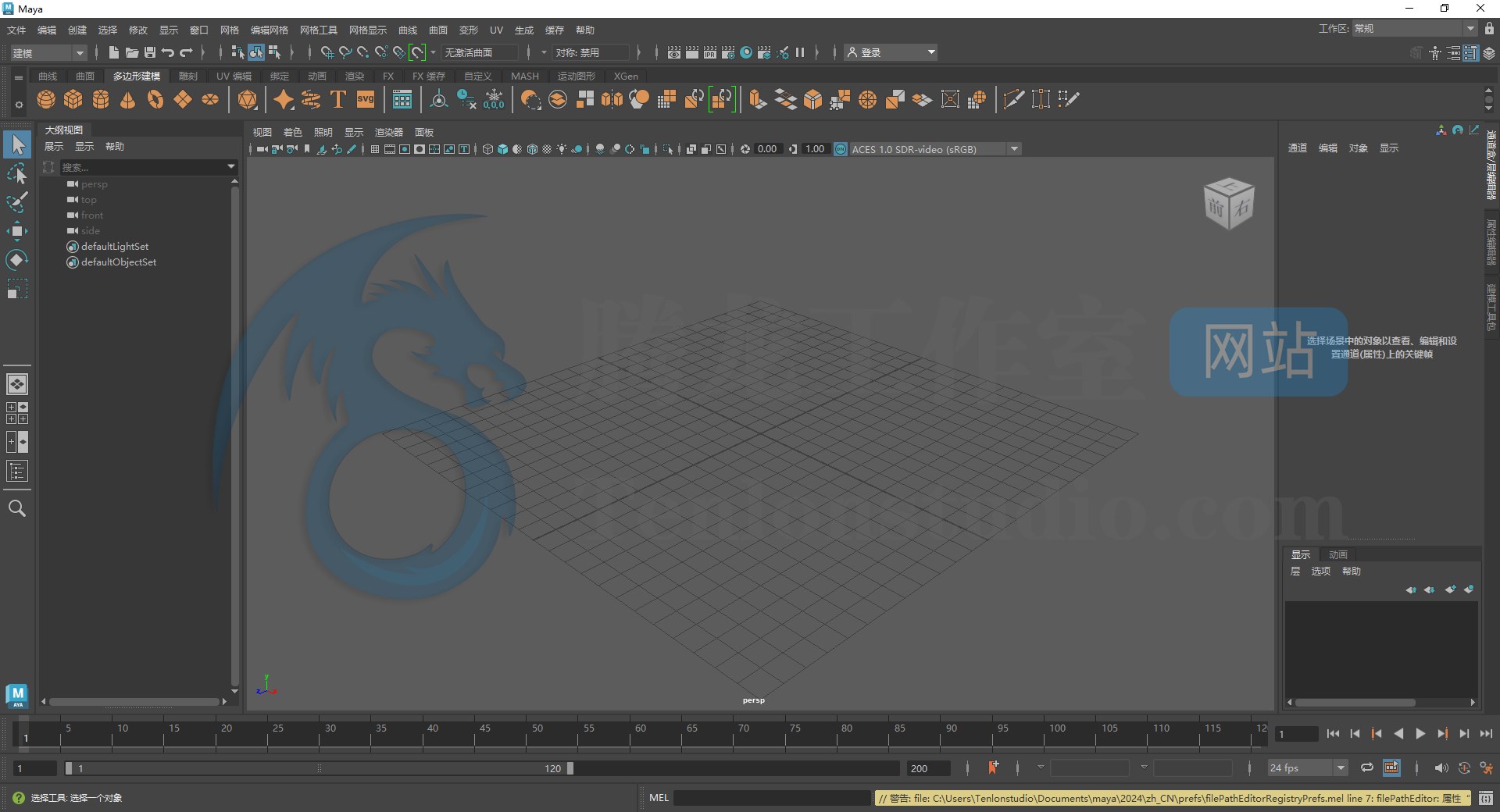Click the save scene icon
1500x812 pixels.
tap(150, 52)
